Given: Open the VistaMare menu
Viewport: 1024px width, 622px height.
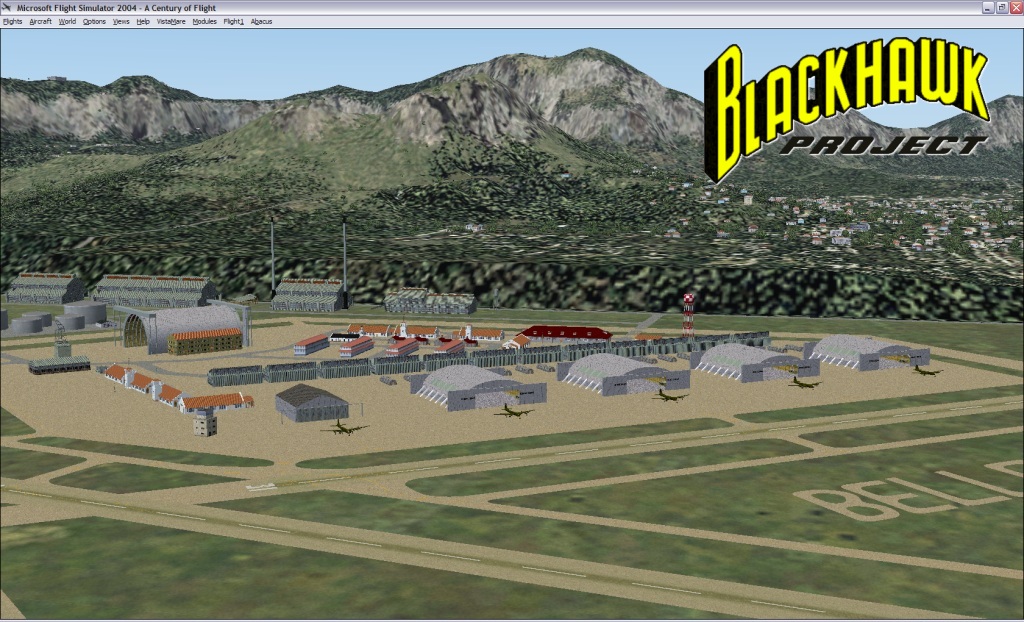Looking at the screenshot, I should (x=171, y=22).
